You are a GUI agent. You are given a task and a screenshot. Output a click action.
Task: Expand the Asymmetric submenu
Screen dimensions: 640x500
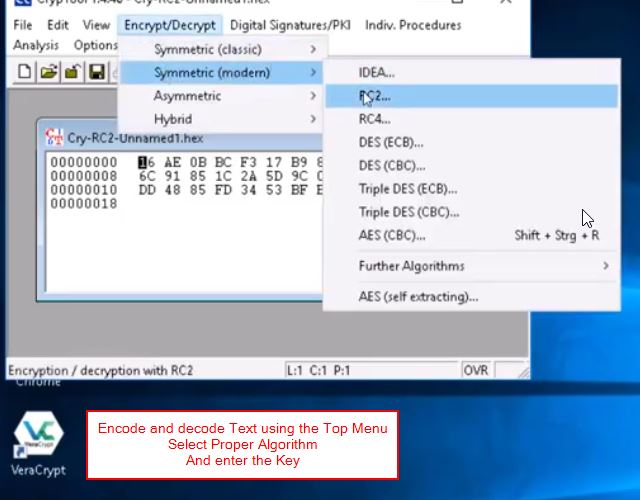[222, 96]
